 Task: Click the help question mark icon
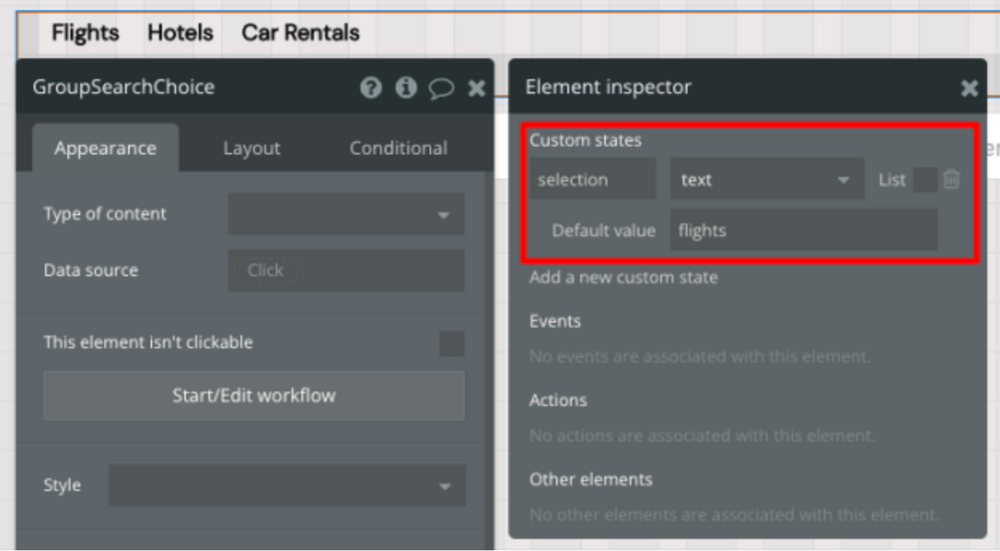coord(371,88)
